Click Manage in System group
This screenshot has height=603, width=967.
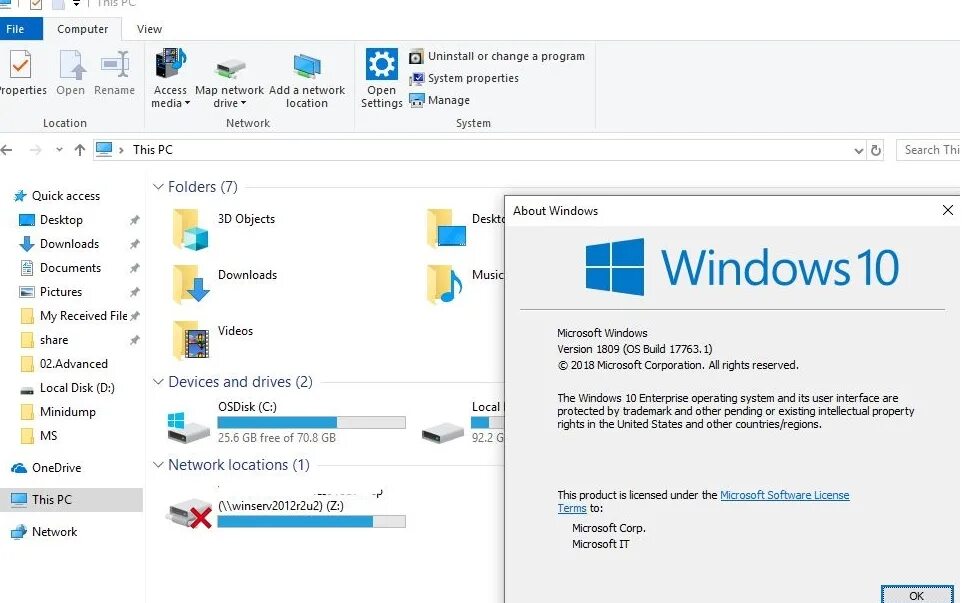pos(440,100)
